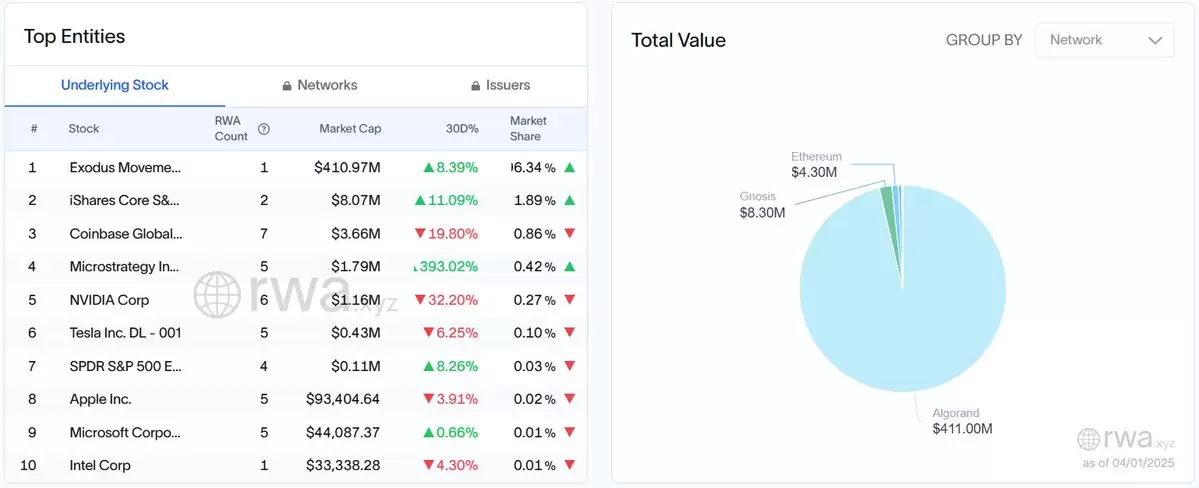Select the NVIDIA Corp row

[296, 300]
